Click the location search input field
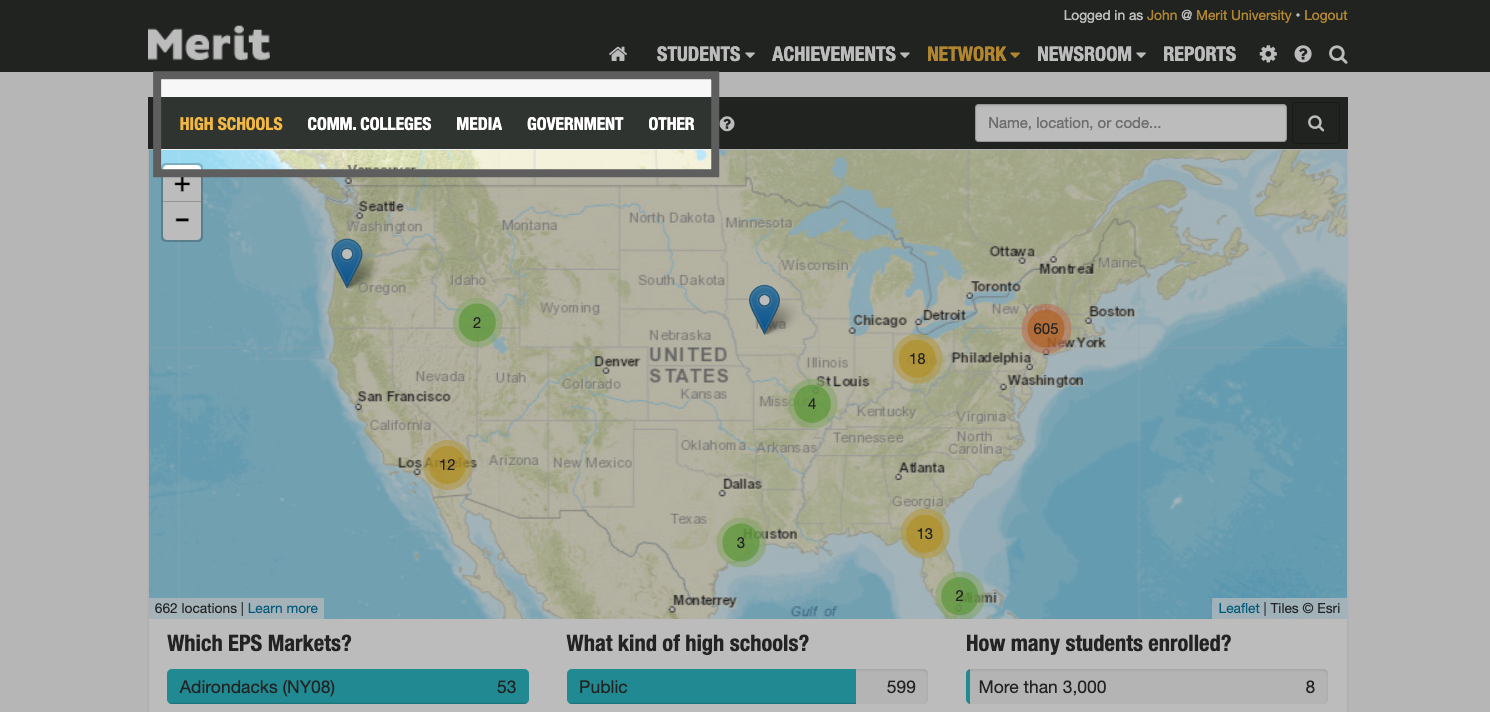This screenshot has width=1490, height=712. click(1130, 122)
